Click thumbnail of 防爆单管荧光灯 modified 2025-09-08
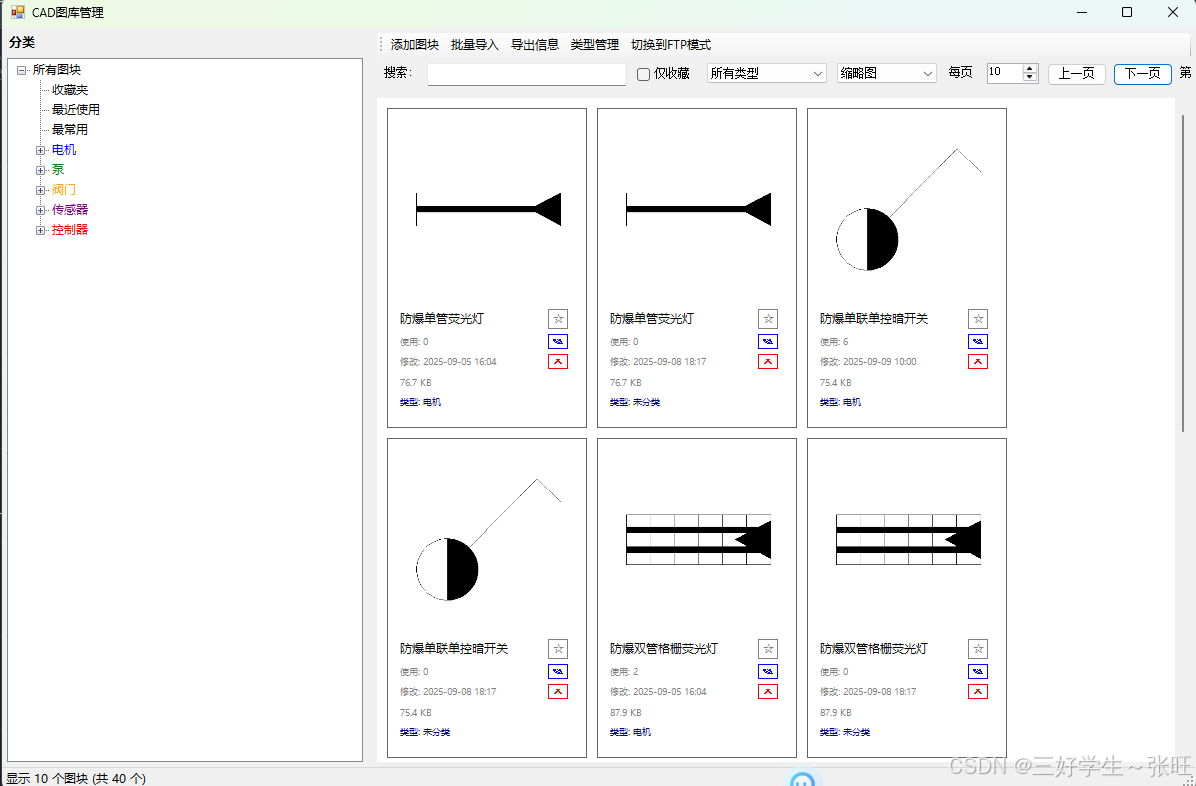 click(698, 209)
